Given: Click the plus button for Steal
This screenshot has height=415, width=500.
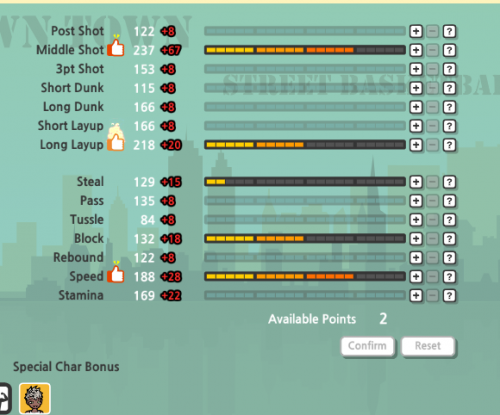Looking at the screenshot, I should [416, 182].
